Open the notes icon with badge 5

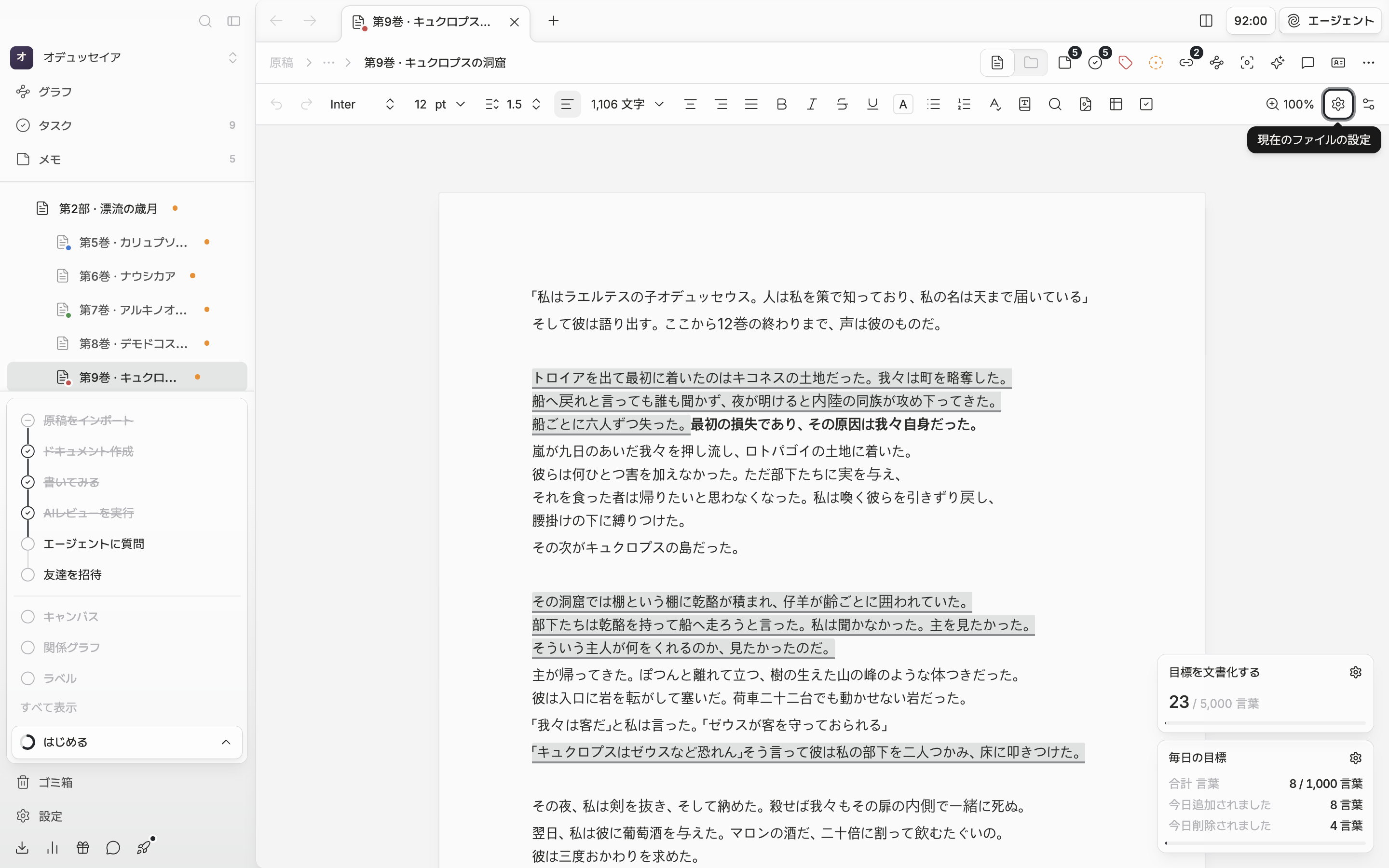[x=1066, y=62]
